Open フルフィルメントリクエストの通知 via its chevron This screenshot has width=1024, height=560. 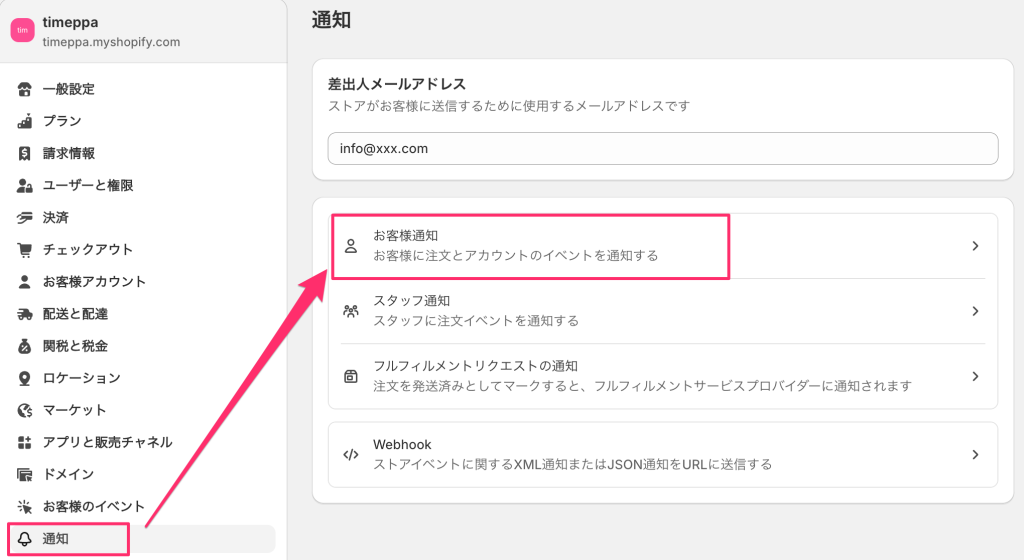point(975,377)
